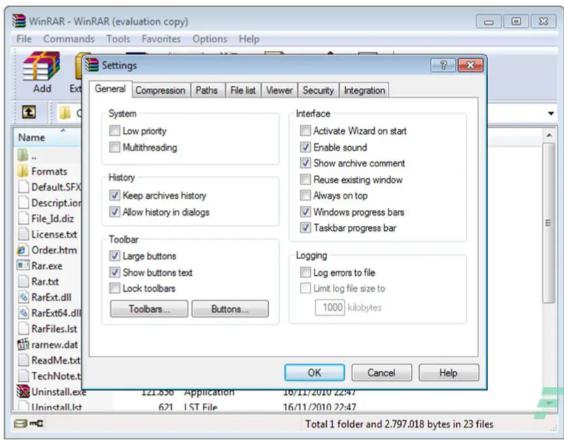Viewport: 564px width, 441px height.
Task: Open the Viewer tab
Action: click(279, 90)
